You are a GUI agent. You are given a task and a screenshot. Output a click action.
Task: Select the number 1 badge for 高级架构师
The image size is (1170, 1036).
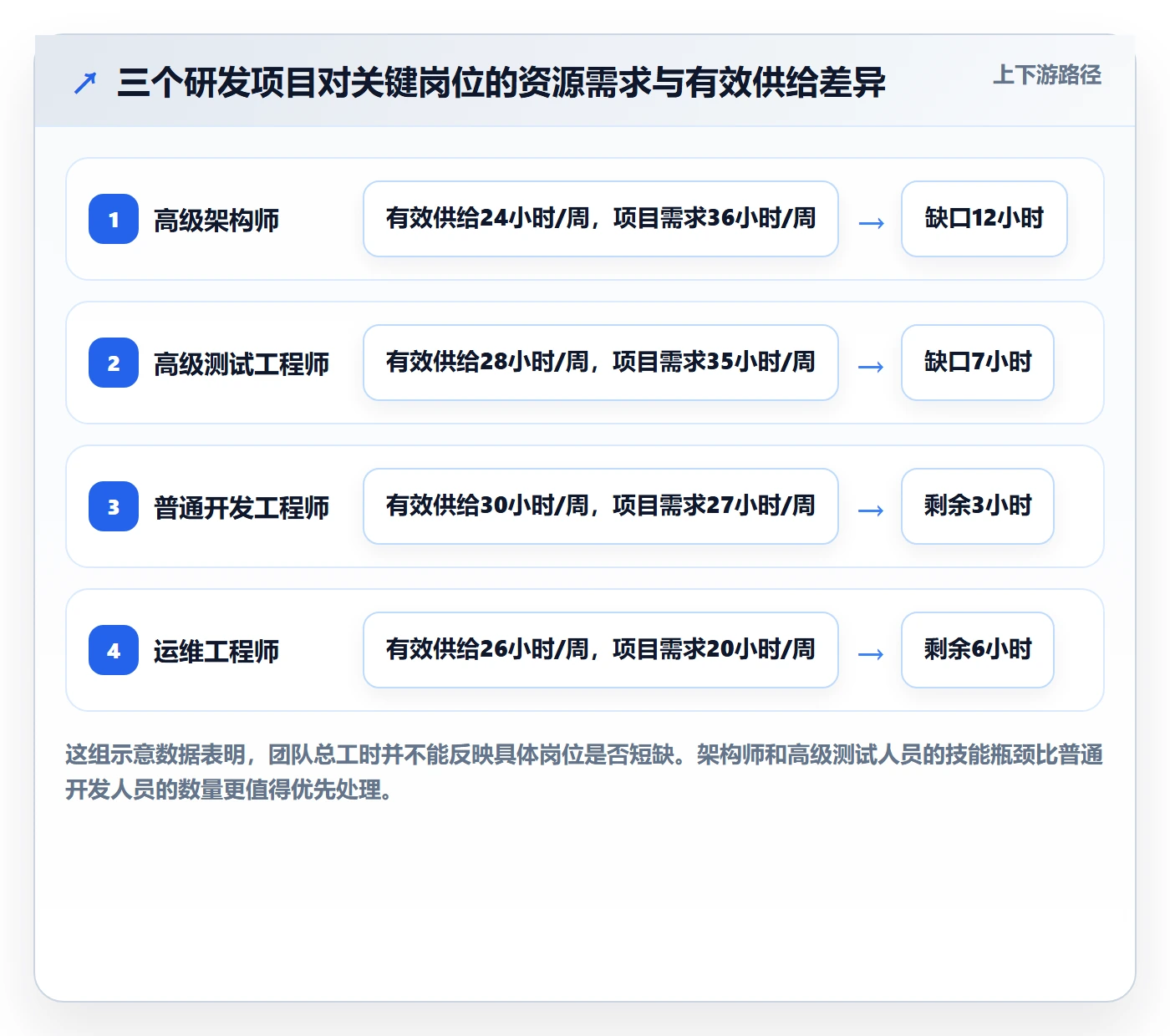[114, 219]
